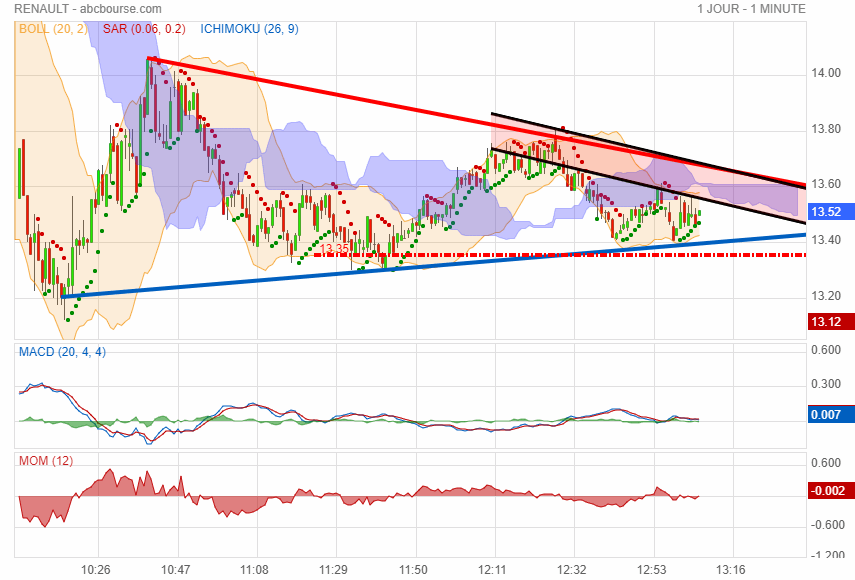Click the MACD value tag 0.007
855x580 pixels.
point(830,414)
